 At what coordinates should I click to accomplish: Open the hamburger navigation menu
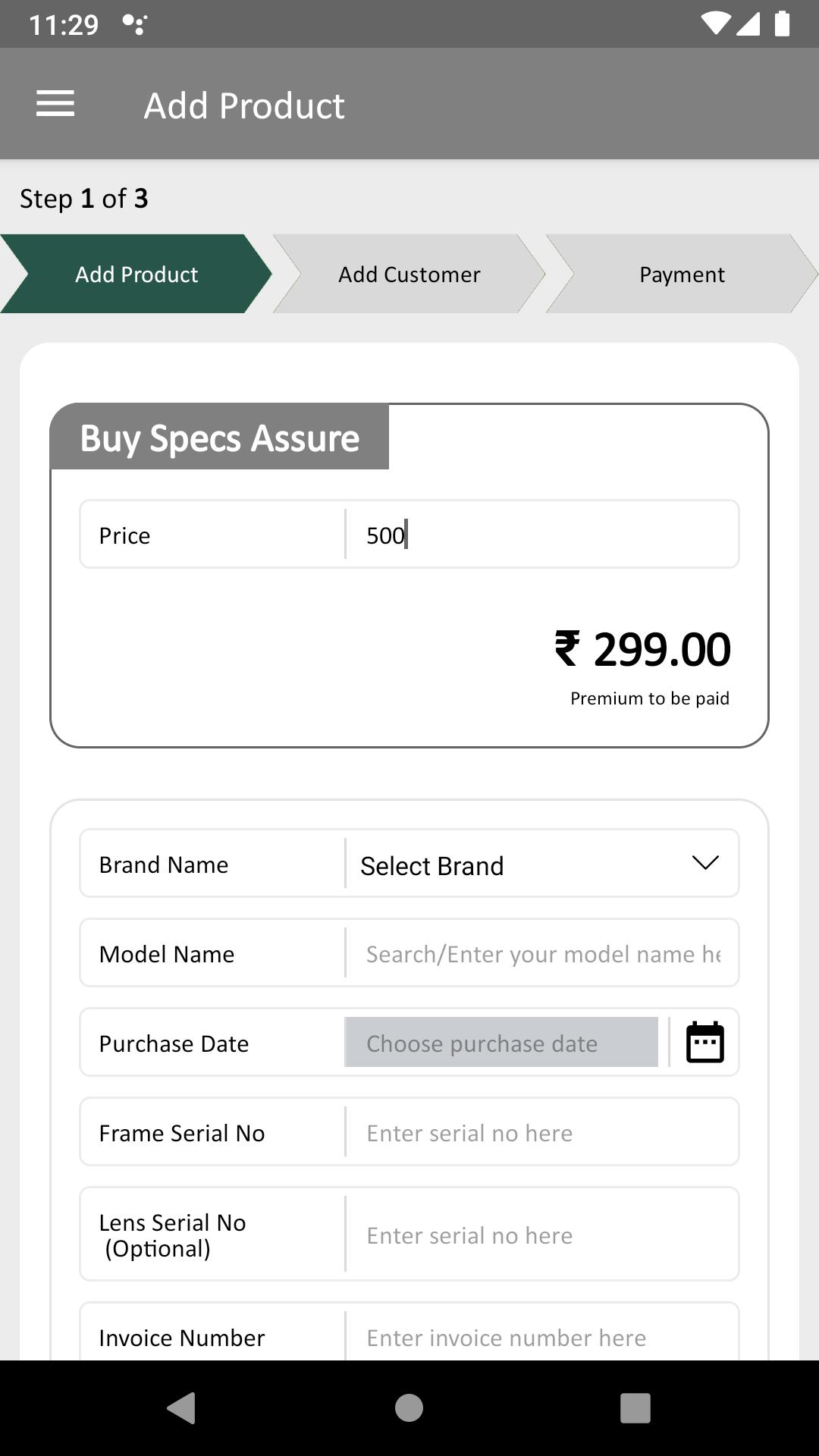tap(55, 104)
